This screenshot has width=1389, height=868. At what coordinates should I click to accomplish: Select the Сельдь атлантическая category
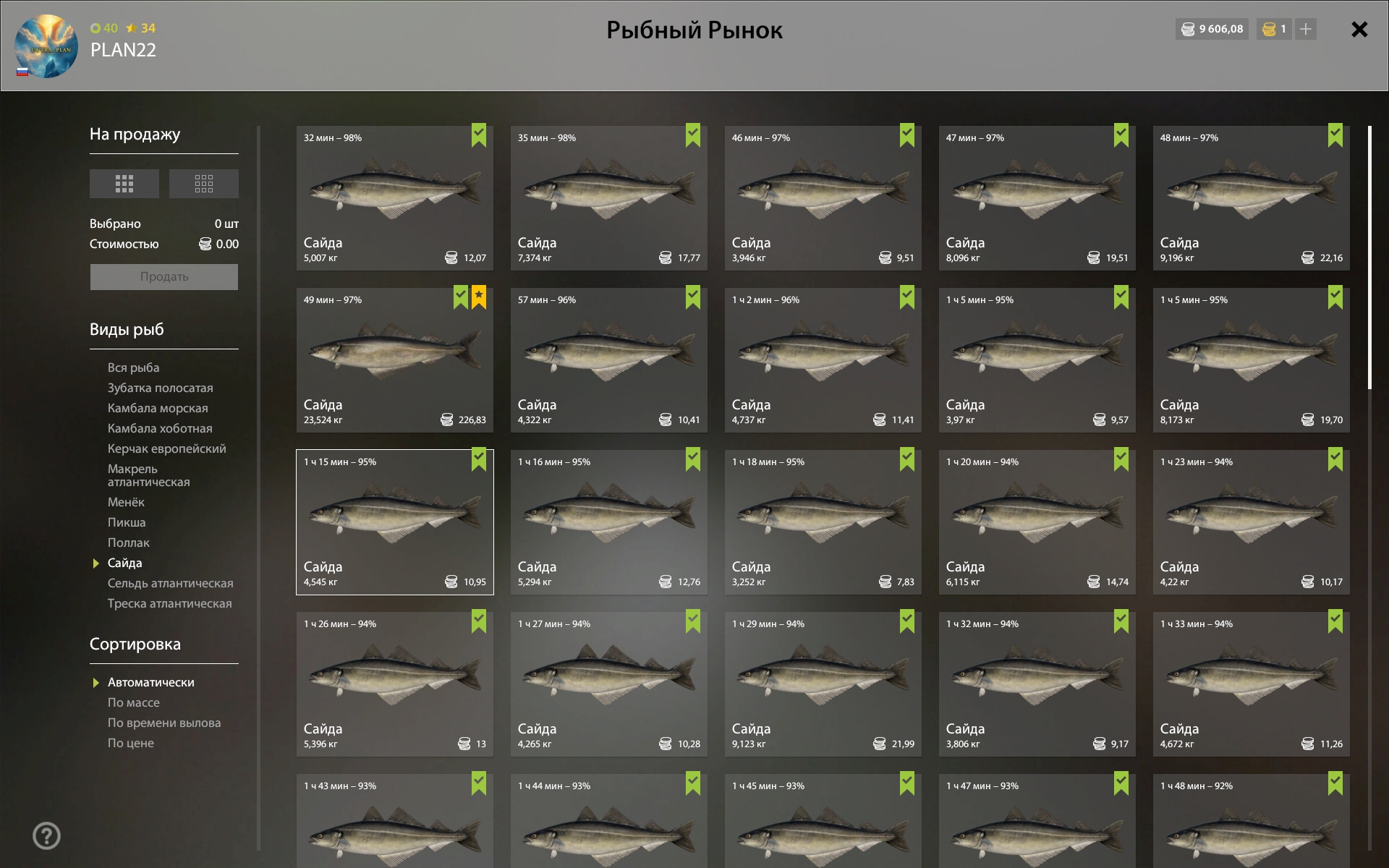click(x=171, y=583)
